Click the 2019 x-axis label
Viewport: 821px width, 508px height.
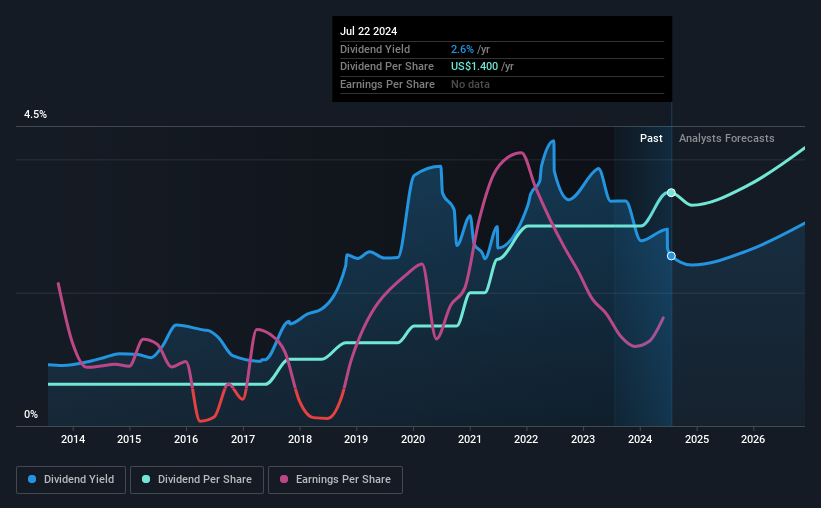tap(356, 439)
